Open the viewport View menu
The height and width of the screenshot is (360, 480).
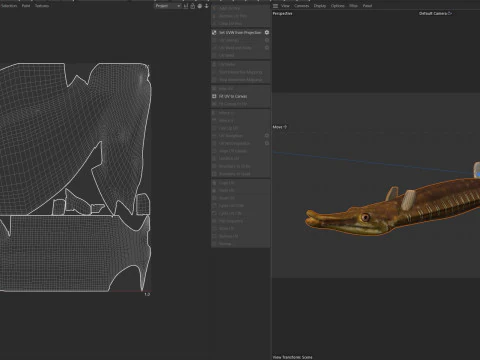tap(285, 6)
